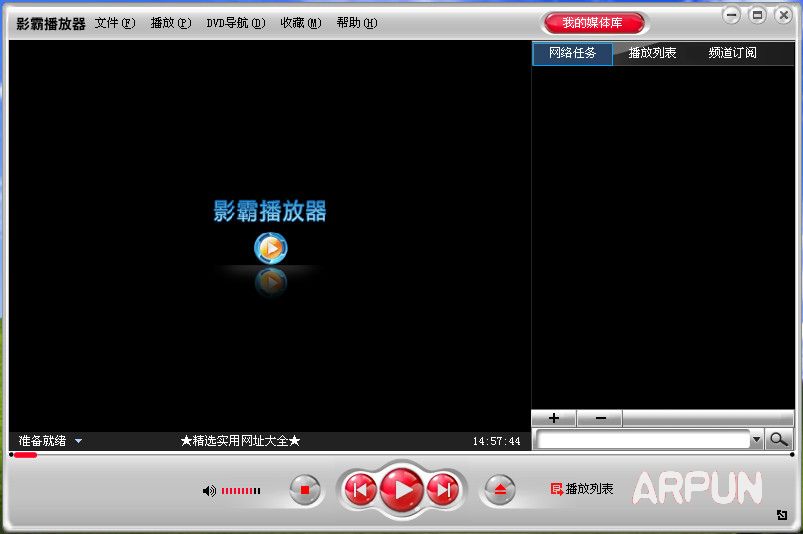The image size is (803, 534).
Task: Expand the search box dropdown arrow
Action: tap(756, 439)
